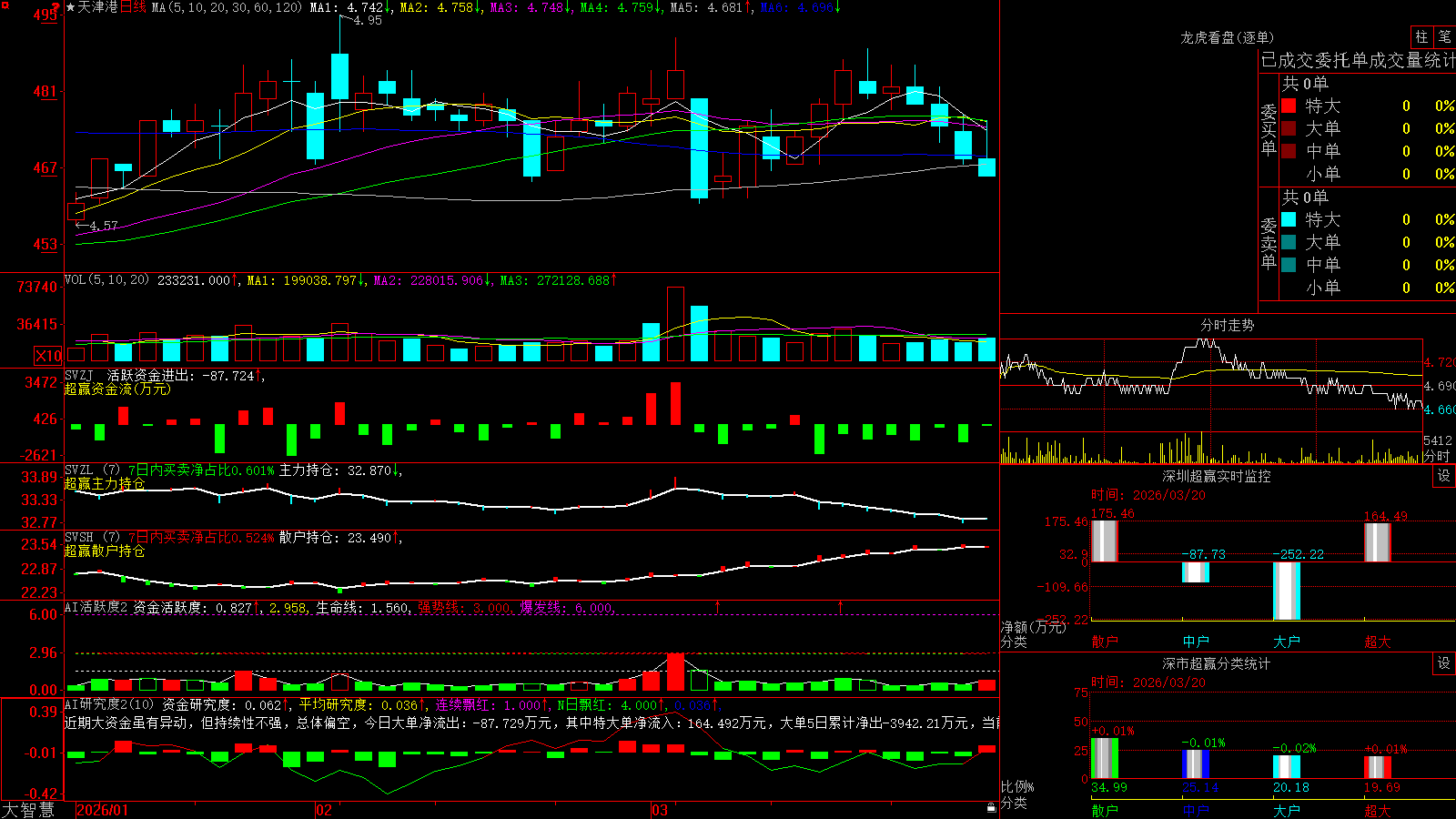Click the SVSH (7) indicator label
Image resolution: width=1456 pixels, height=819 pixels.
click(x=92, y=538)
